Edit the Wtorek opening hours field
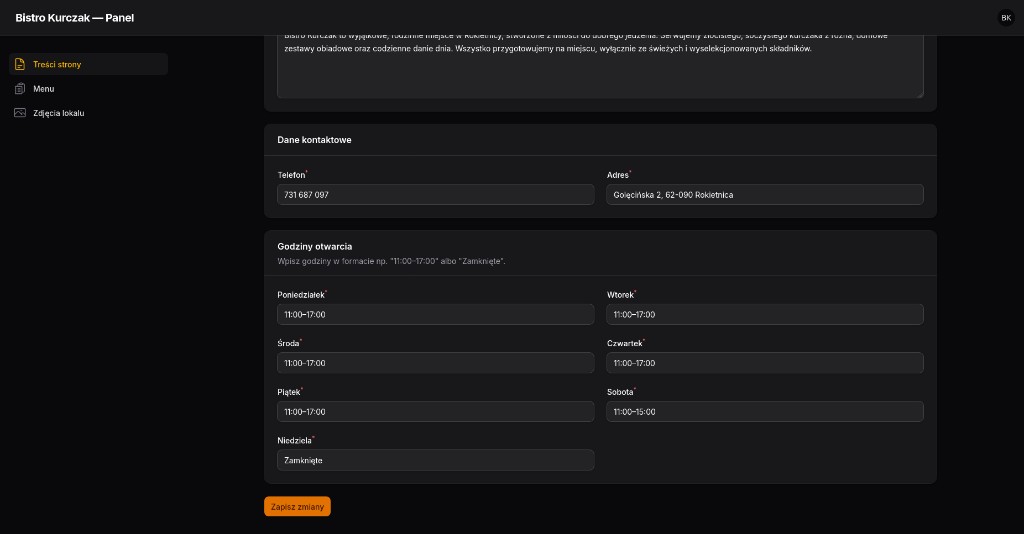The image size is (1024, 534). pos(765,314)
